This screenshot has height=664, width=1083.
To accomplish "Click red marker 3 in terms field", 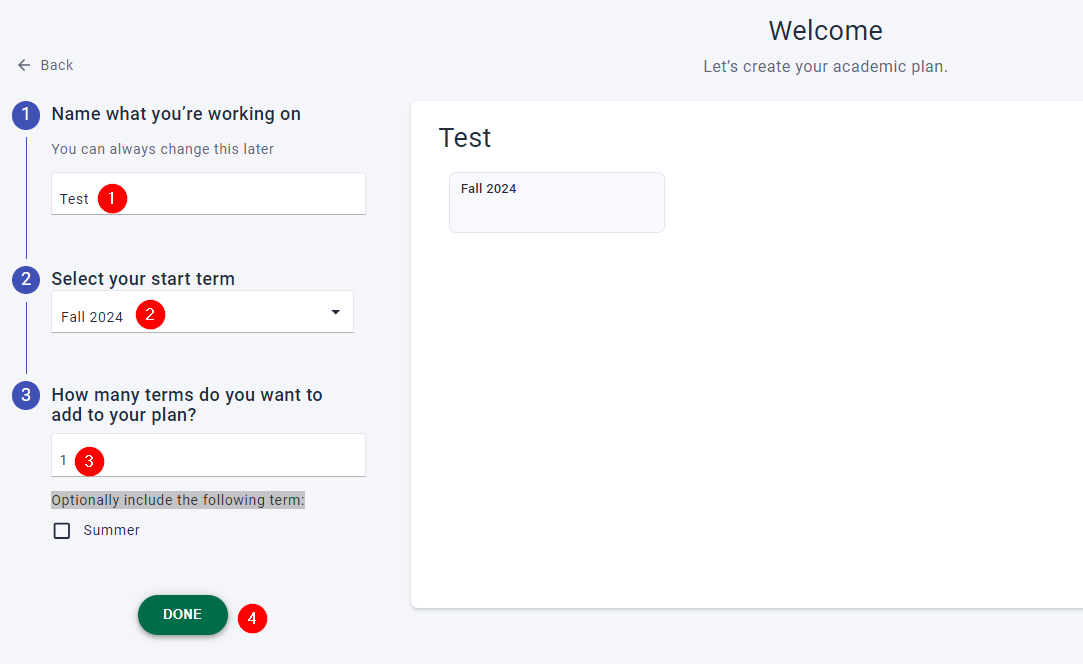I will coord(90,461).
